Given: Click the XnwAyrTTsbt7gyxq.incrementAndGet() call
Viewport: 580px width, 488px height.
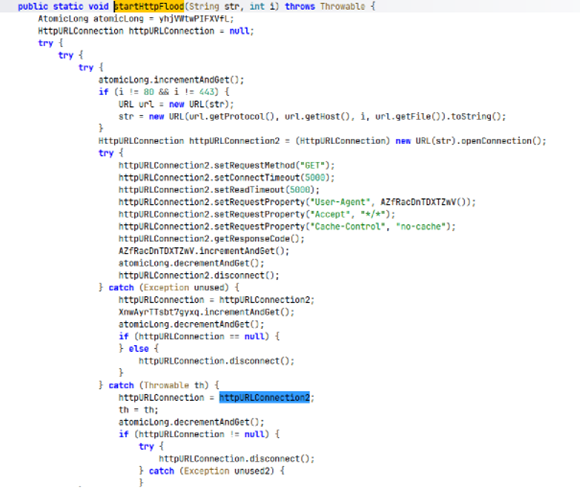Looking at the screenshot, I should [x=206, y=312].
